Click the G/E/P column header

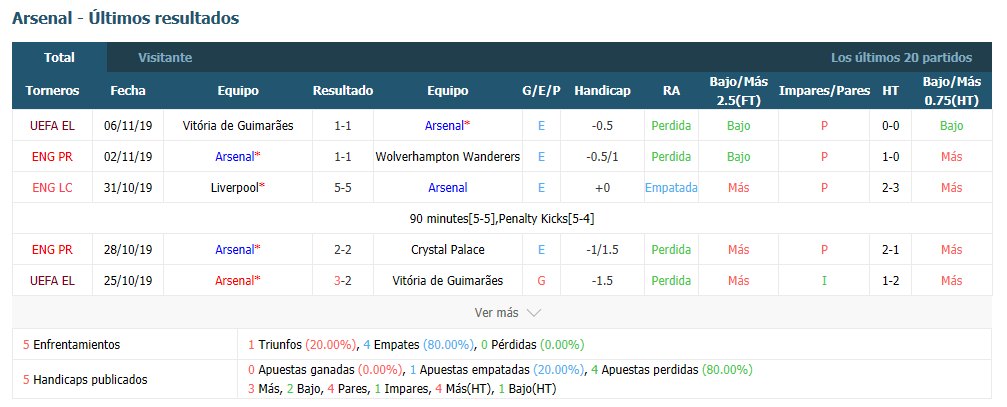541,91
